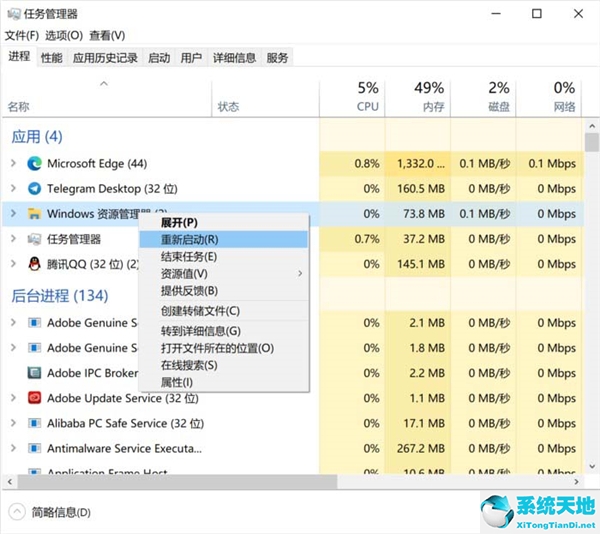Expand the Alibaba PC Safe Service row
Screen dimensions: 600x534
pyautogui.click(x=13, y=423)
